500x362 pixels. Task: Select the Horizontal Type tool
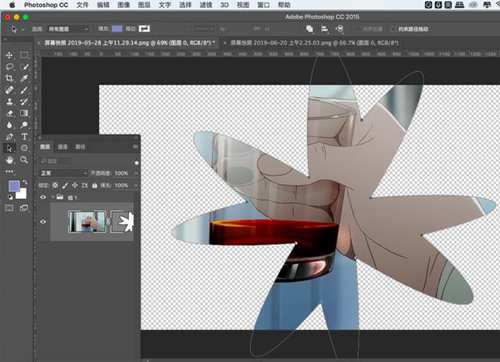[x=24, y=136]
